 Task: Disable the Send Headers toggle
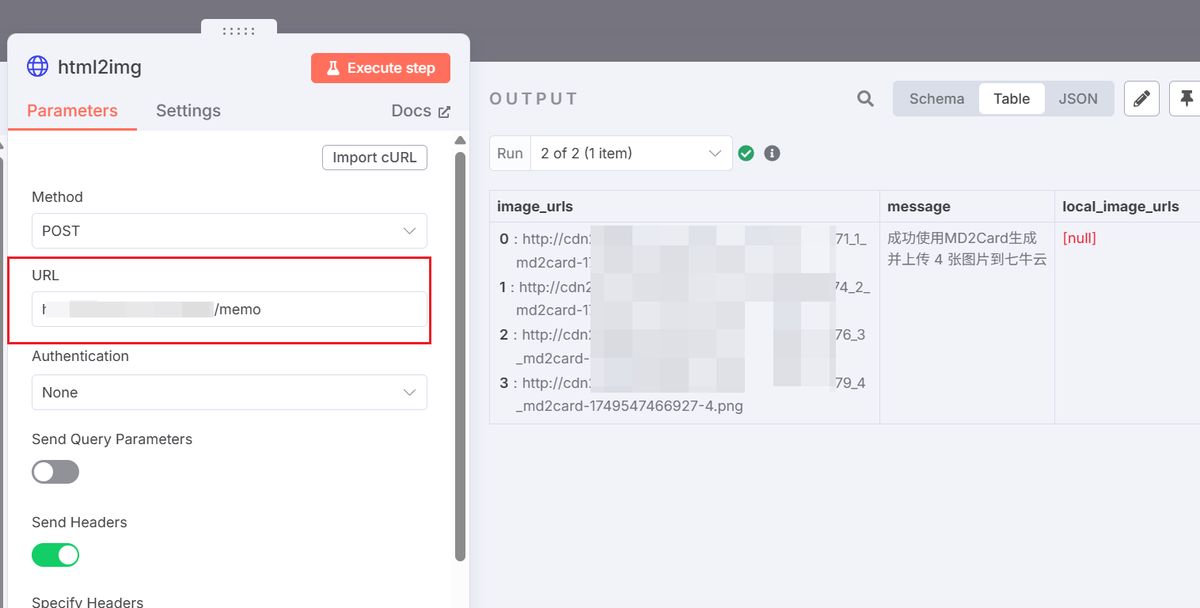56,555
